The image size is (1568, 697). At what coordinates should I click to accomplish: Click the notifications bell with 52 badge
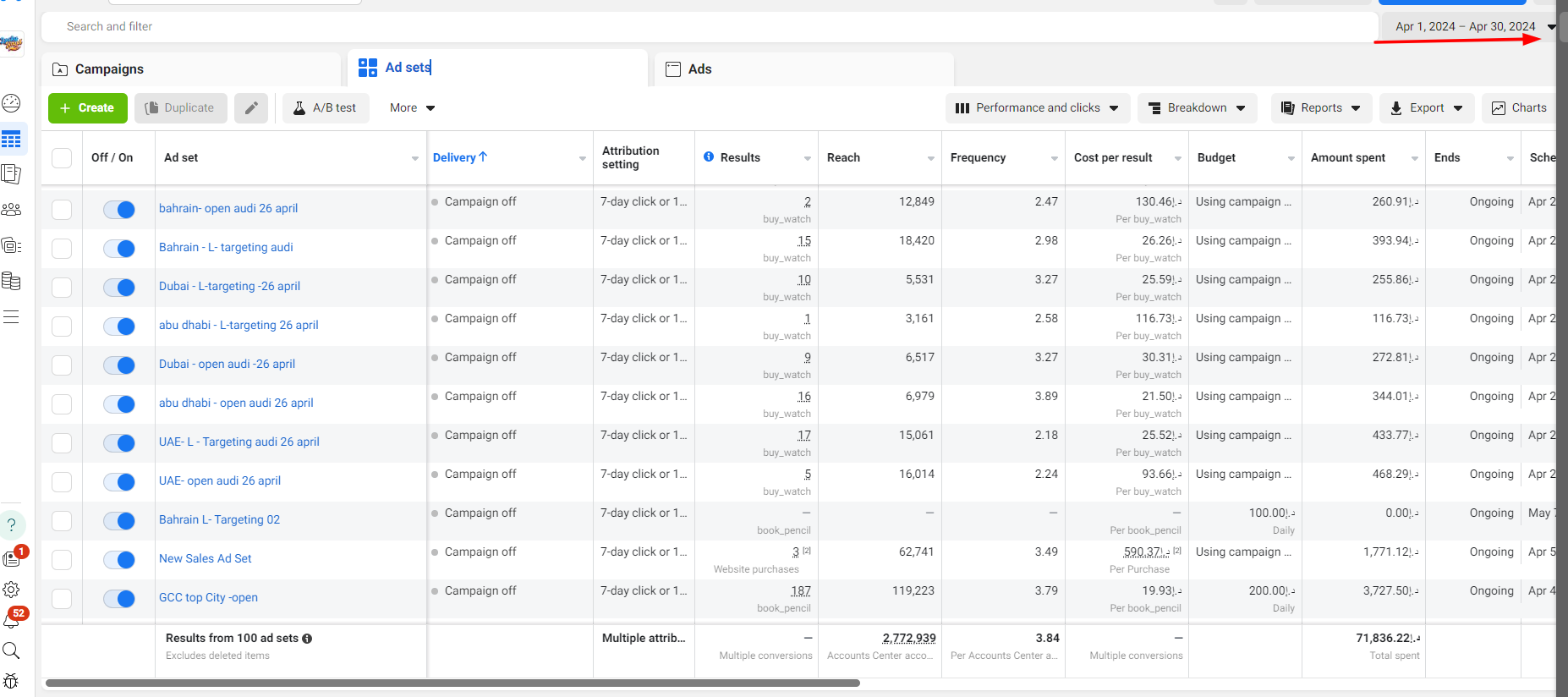pos(12,620)
